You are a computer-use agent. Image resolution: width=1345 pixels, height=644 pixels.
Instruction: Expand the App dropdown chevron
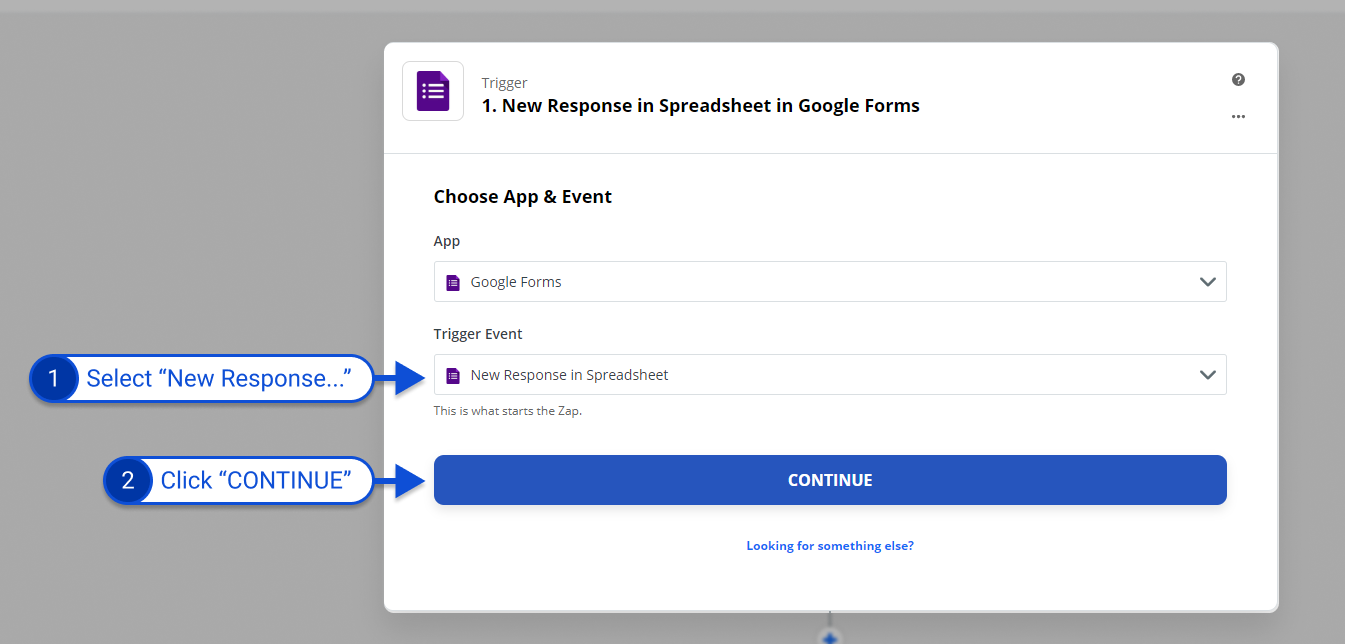coord(1207,282)
